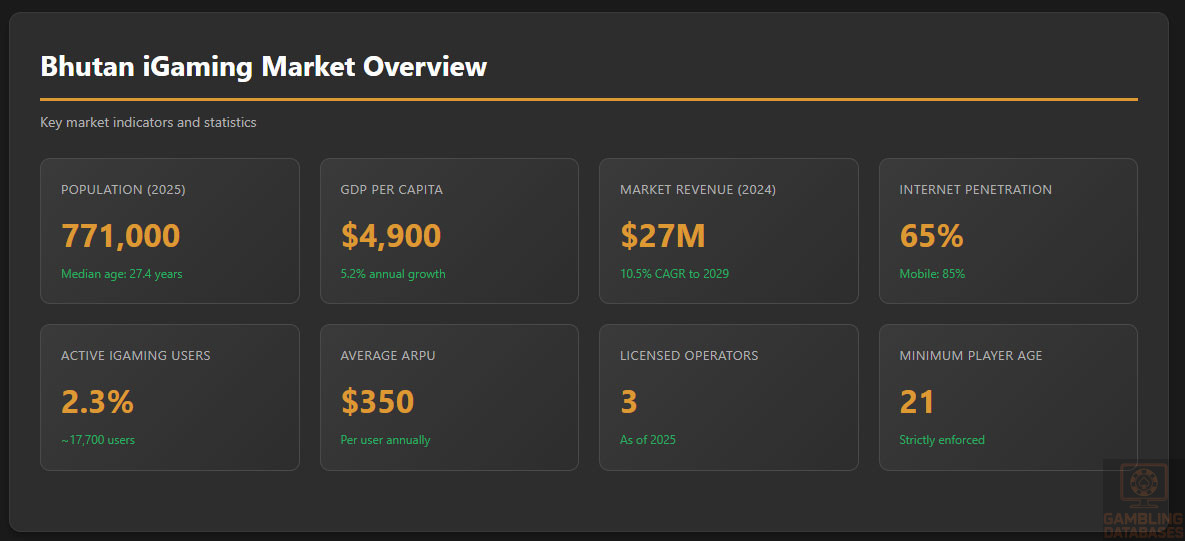Screen dimensions: 1185x541
Task: Select the Licensed Operators card label
Action: tap(689, 356)
